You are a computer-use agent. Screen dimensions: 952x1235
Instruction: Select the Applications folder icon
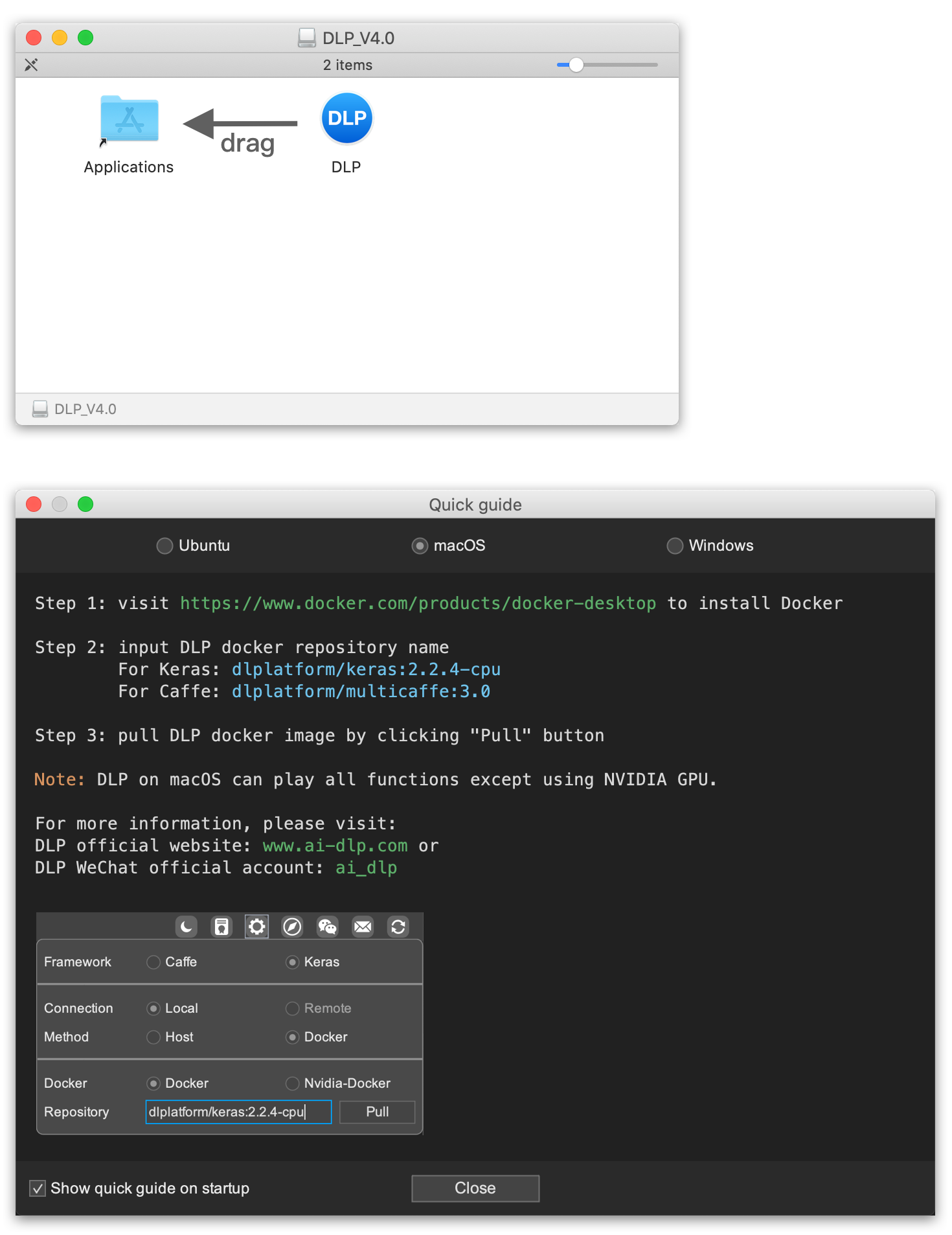tap(130, 119)
